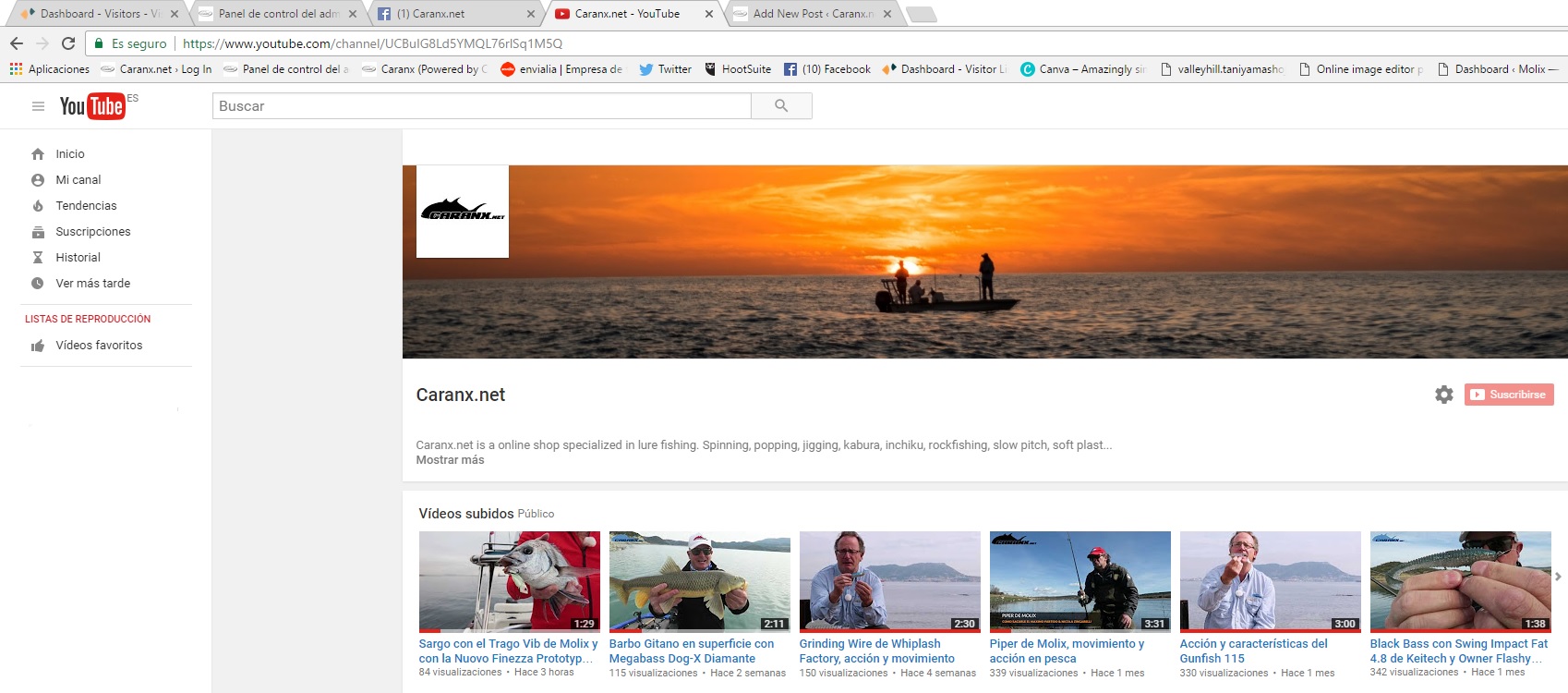Open Twitter bookmark
This screenshot has width=1568, height=693.
pos(665,69)
